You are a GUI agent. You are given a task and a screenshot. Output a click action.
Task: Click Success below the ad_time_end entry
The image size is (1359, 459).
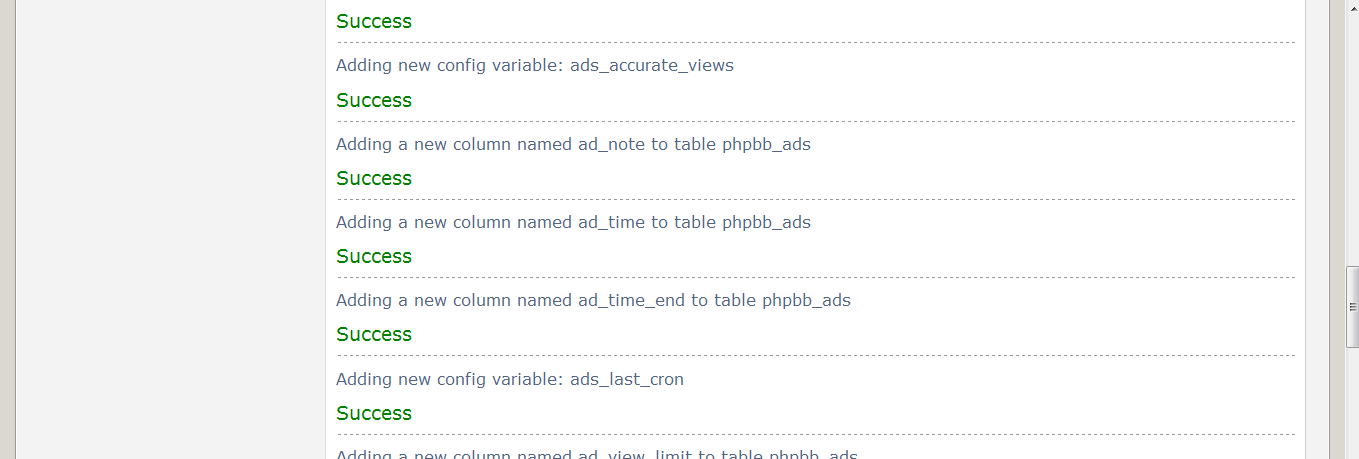[374, 334]
